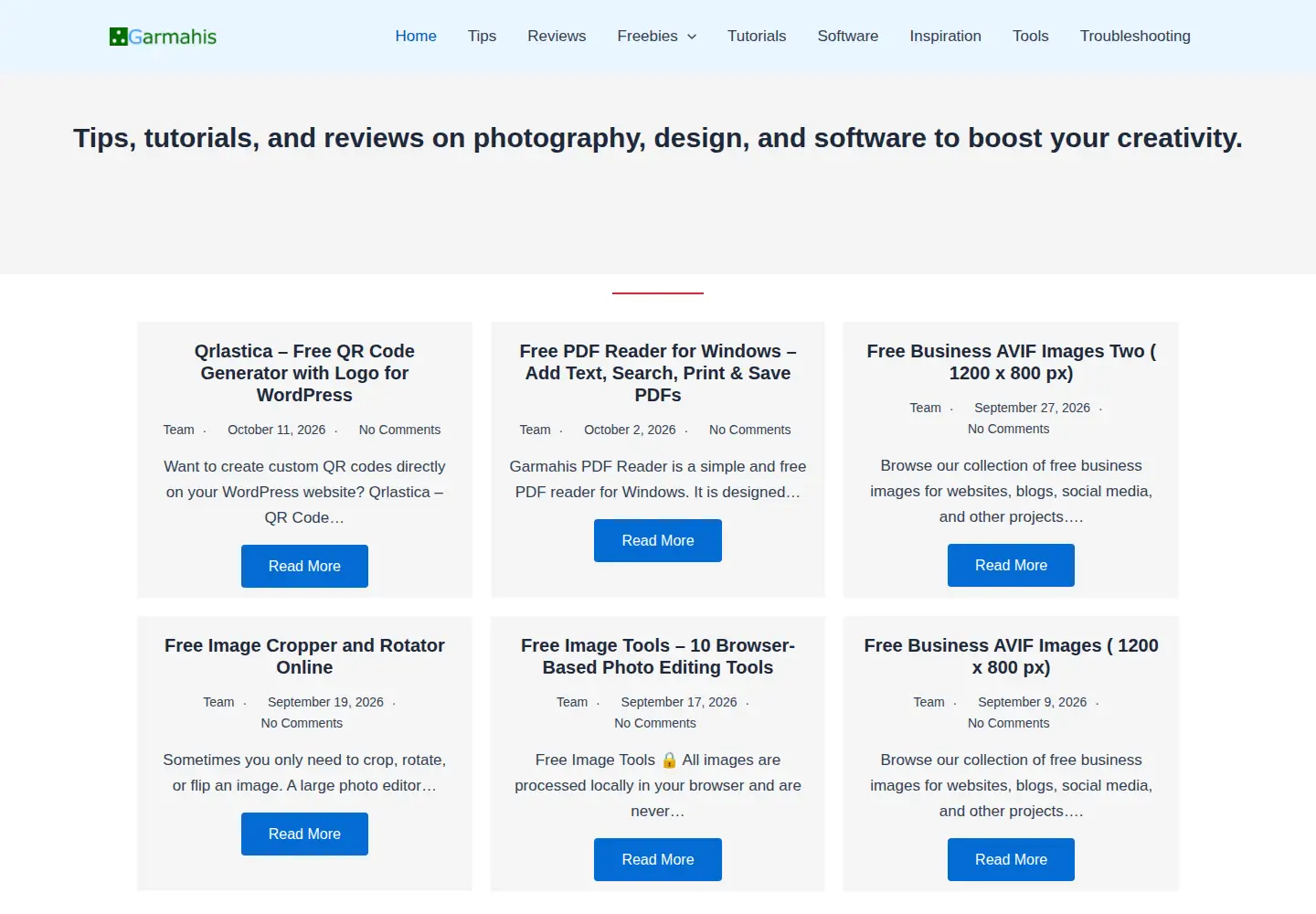Screen dimensions: 1316x914
Task: Click Read More under AVIF Images Two post
Action: coord(1011,565)
